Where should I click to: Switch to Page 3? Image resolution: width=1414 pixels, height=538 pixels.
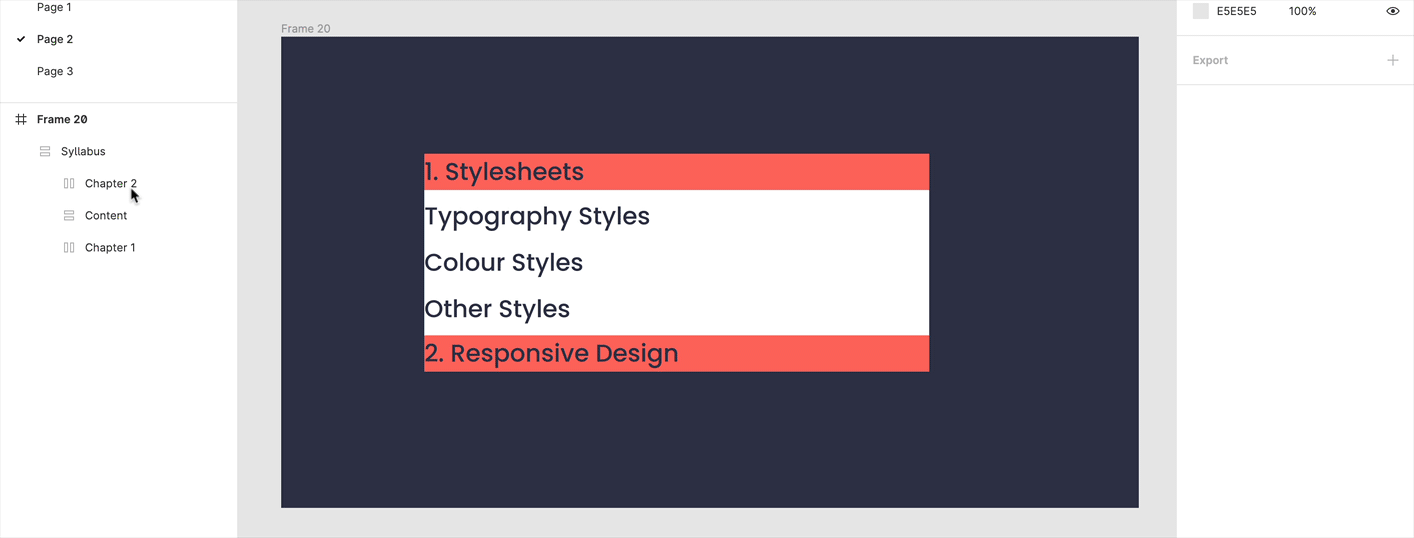(55, 71)
